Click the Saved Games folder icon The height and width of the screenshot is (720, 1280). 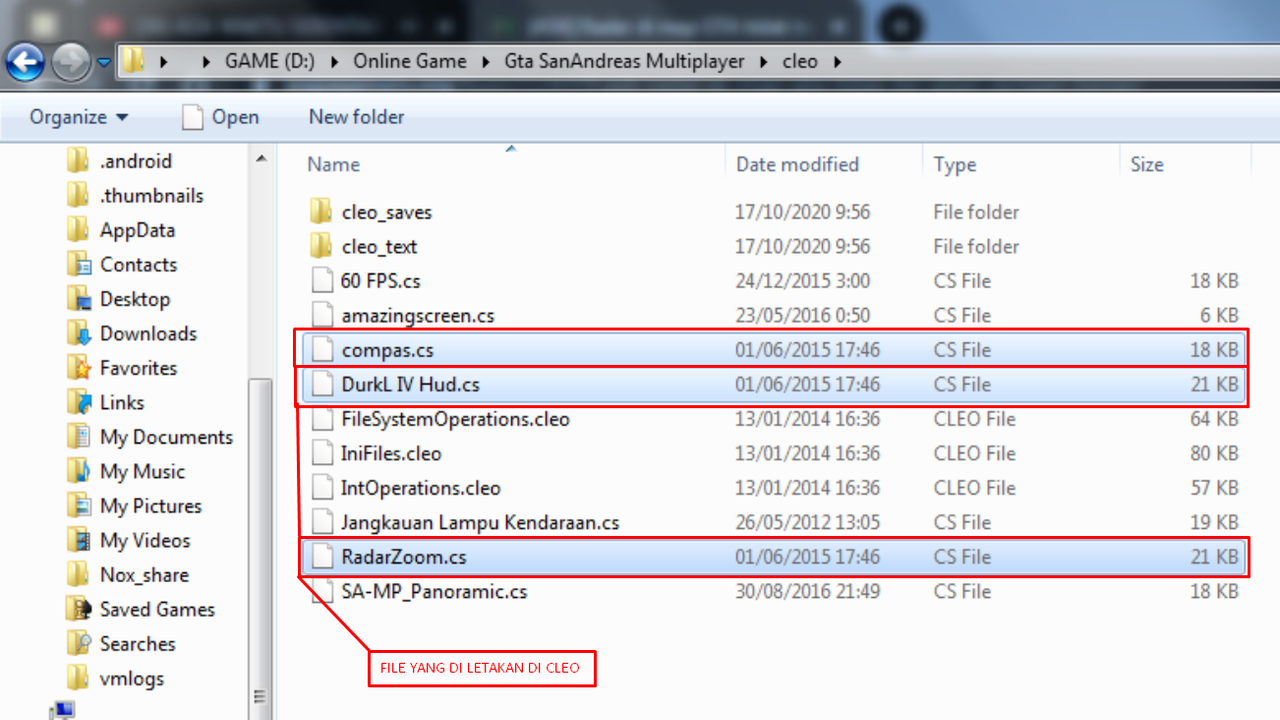(x=79, y=609)
